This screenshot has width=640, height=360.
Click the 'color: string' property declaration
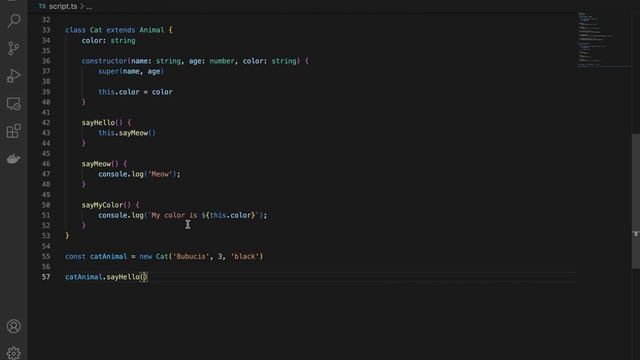pyautogui.click(x=108, y=40)
